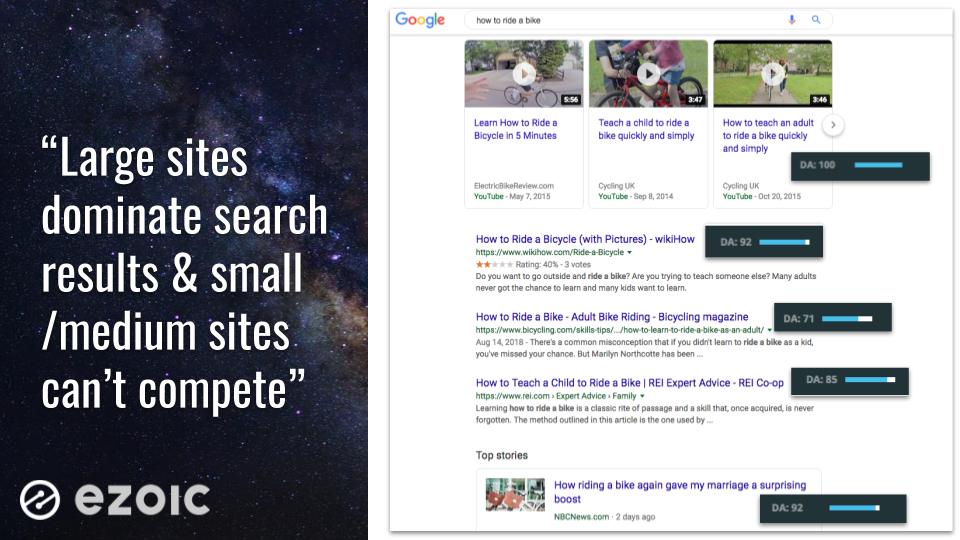This screenshot has width=960, height=540.
Task: Click the wikiHow star rating icons
Action: pyautogui.click(x=494, y=264)
